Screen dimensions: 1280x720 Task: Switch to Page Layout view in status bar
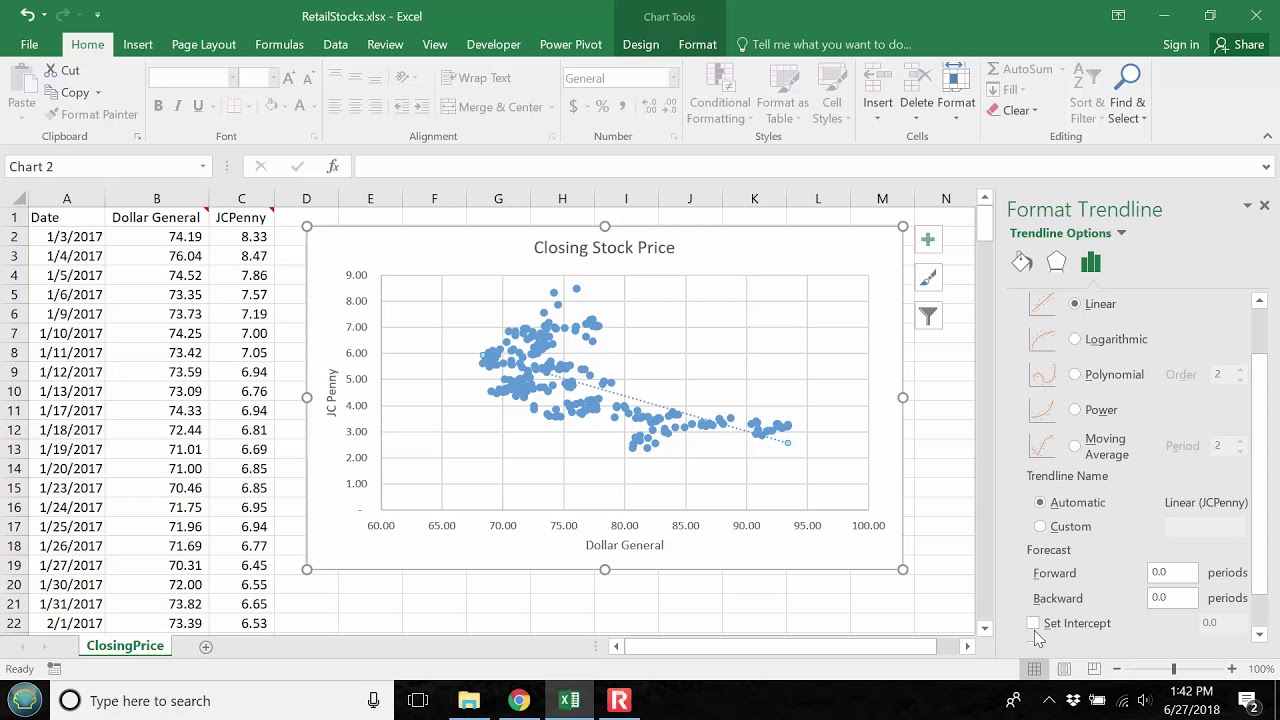click(1064, 669)
